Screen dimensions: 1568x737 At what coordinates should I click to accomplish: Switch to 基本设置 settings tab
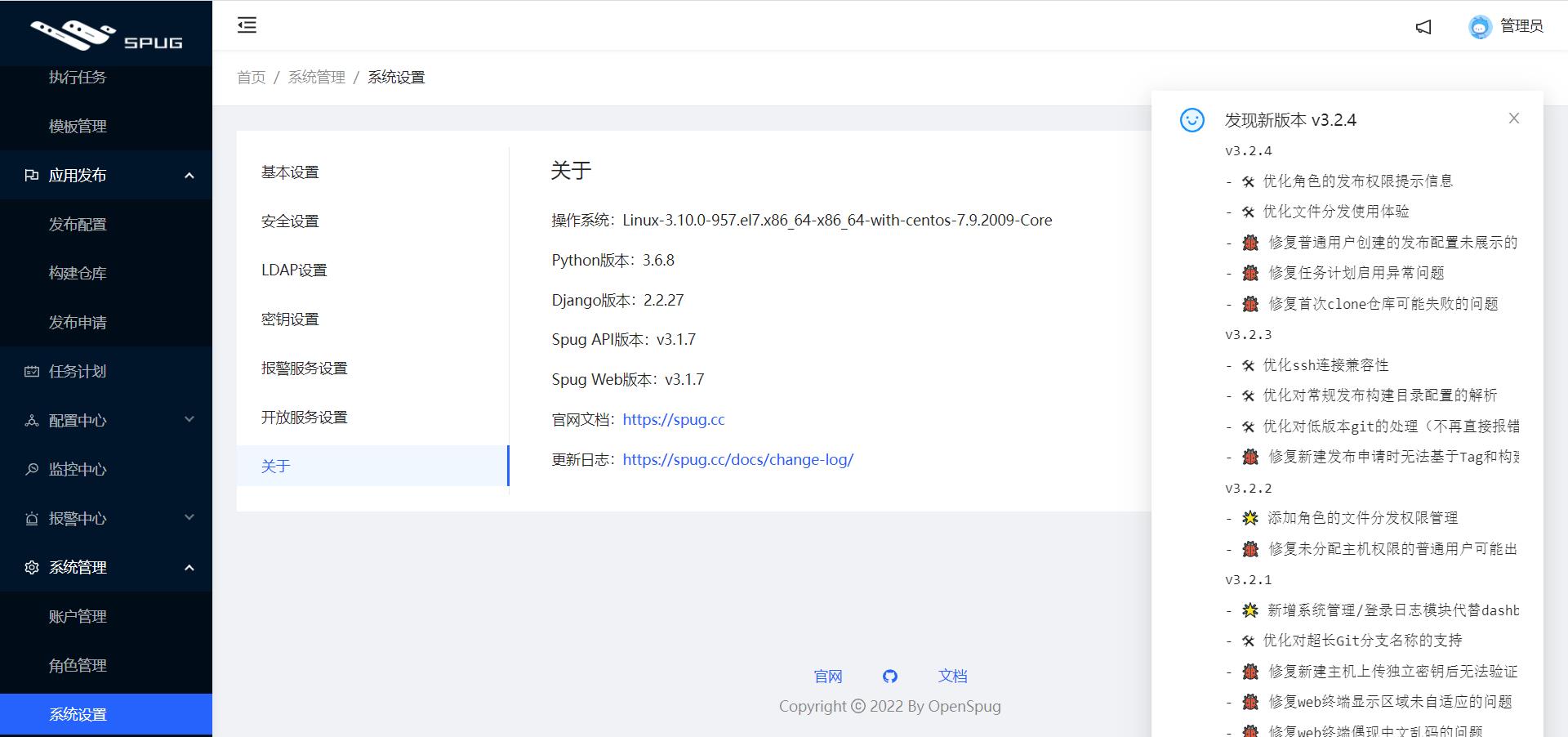click(x=372, y=172)
